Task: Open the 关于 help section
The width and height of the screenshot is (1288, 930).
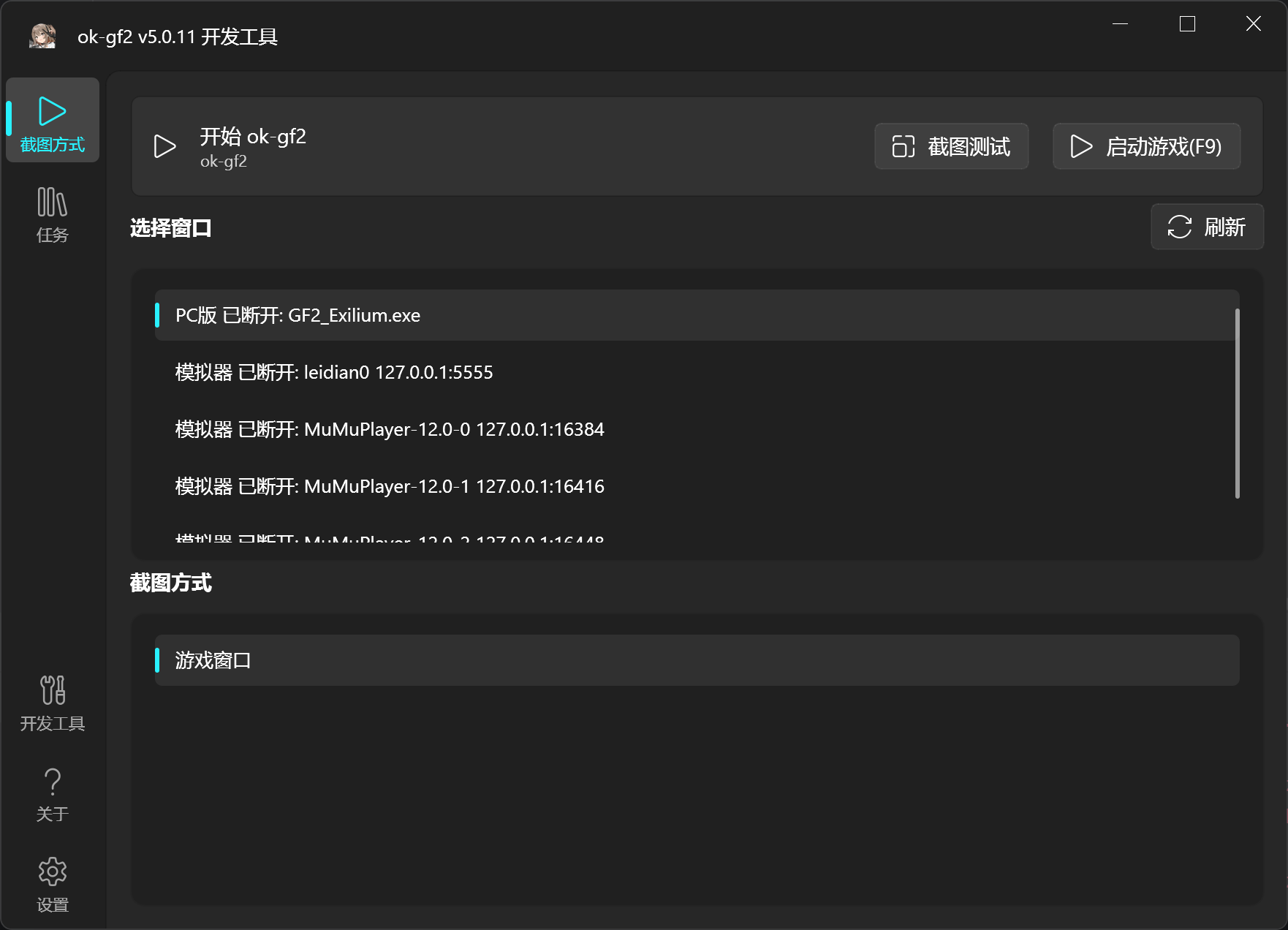Action: [52, 794]
